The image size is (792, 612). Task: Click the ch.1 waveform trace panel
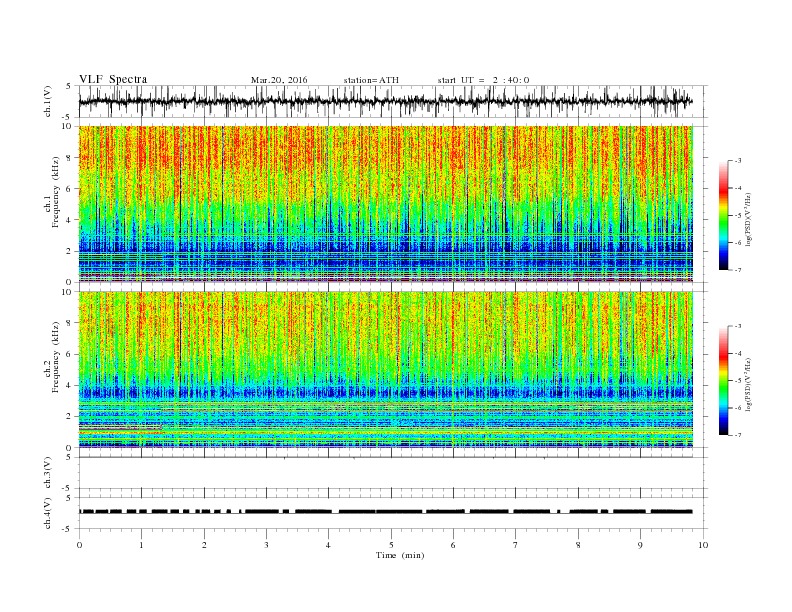393,101
